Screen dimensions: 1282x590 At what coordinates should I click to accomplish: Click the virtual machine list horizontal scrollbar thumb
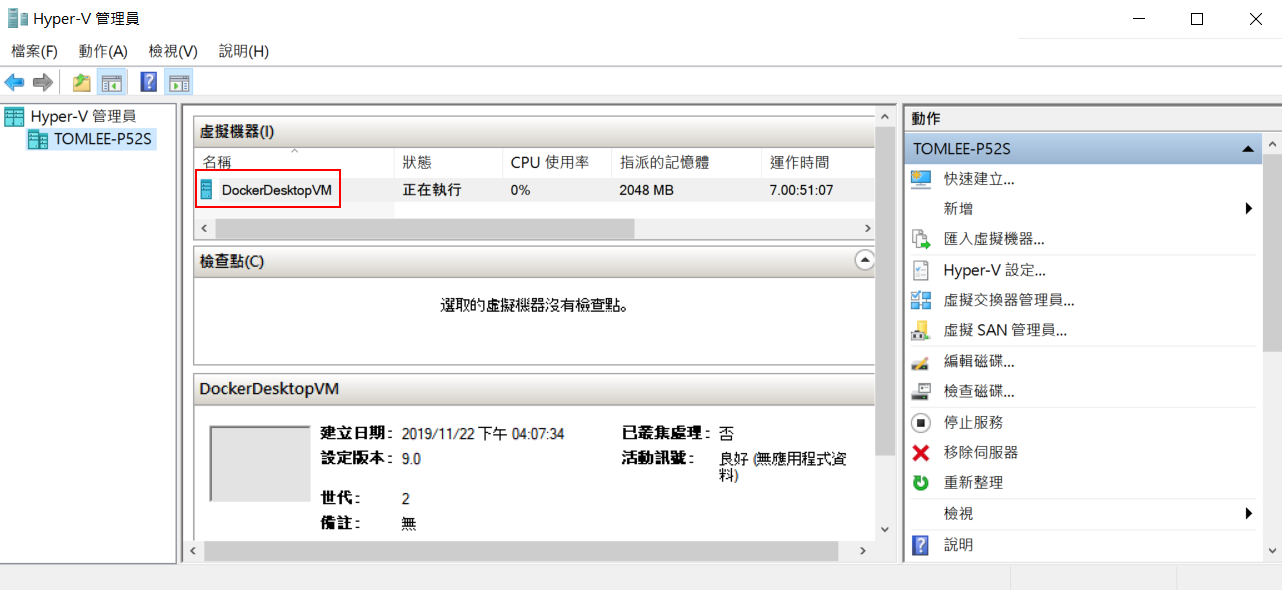[x=423, y=228]
